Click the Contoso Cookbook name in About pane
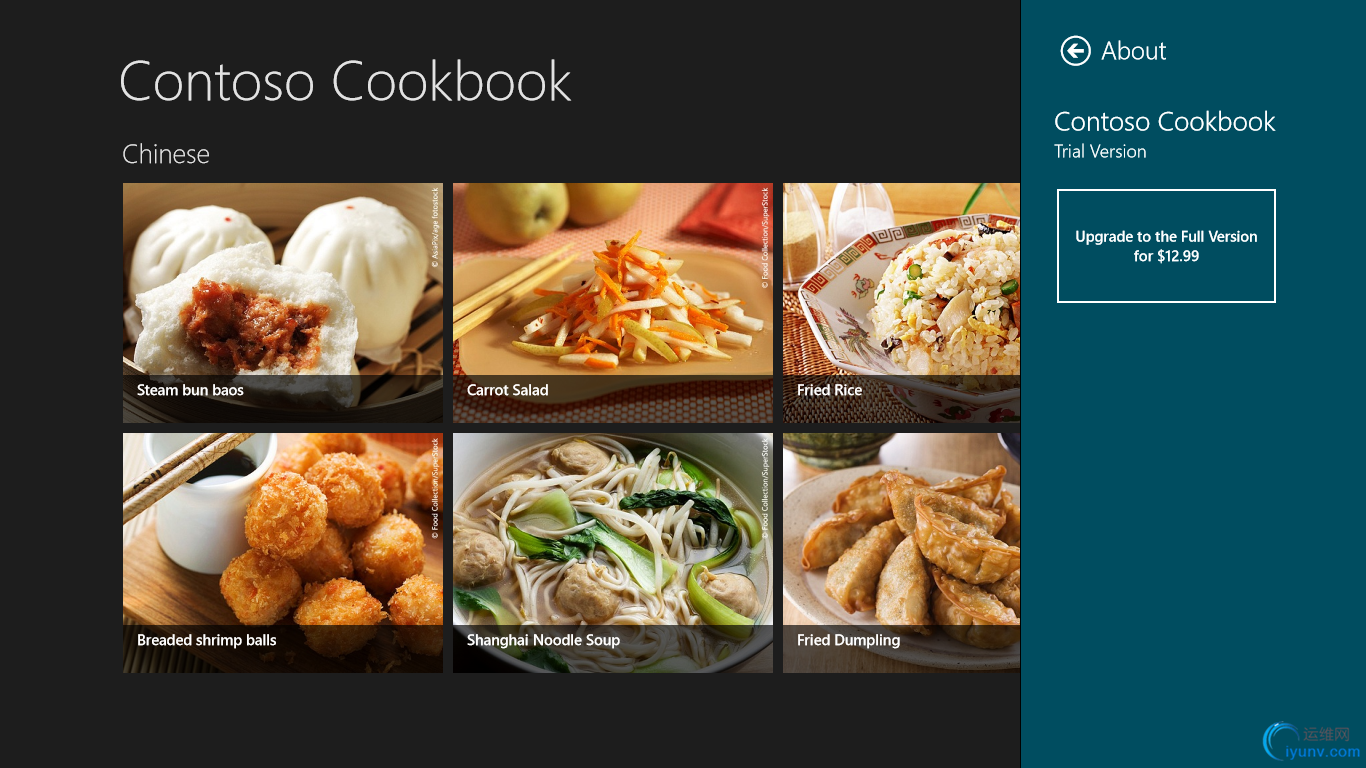The image size is (1366, 768). tap(1165, 122)
